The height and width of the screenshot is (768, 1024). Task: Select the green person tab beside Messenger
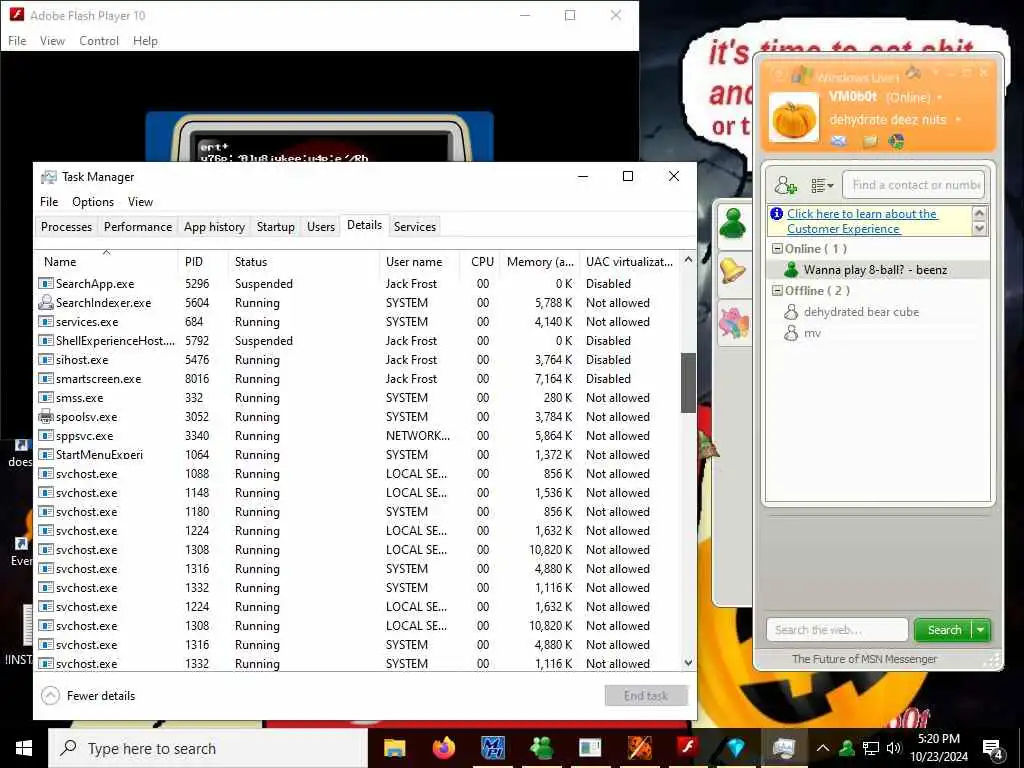point(733,224)
